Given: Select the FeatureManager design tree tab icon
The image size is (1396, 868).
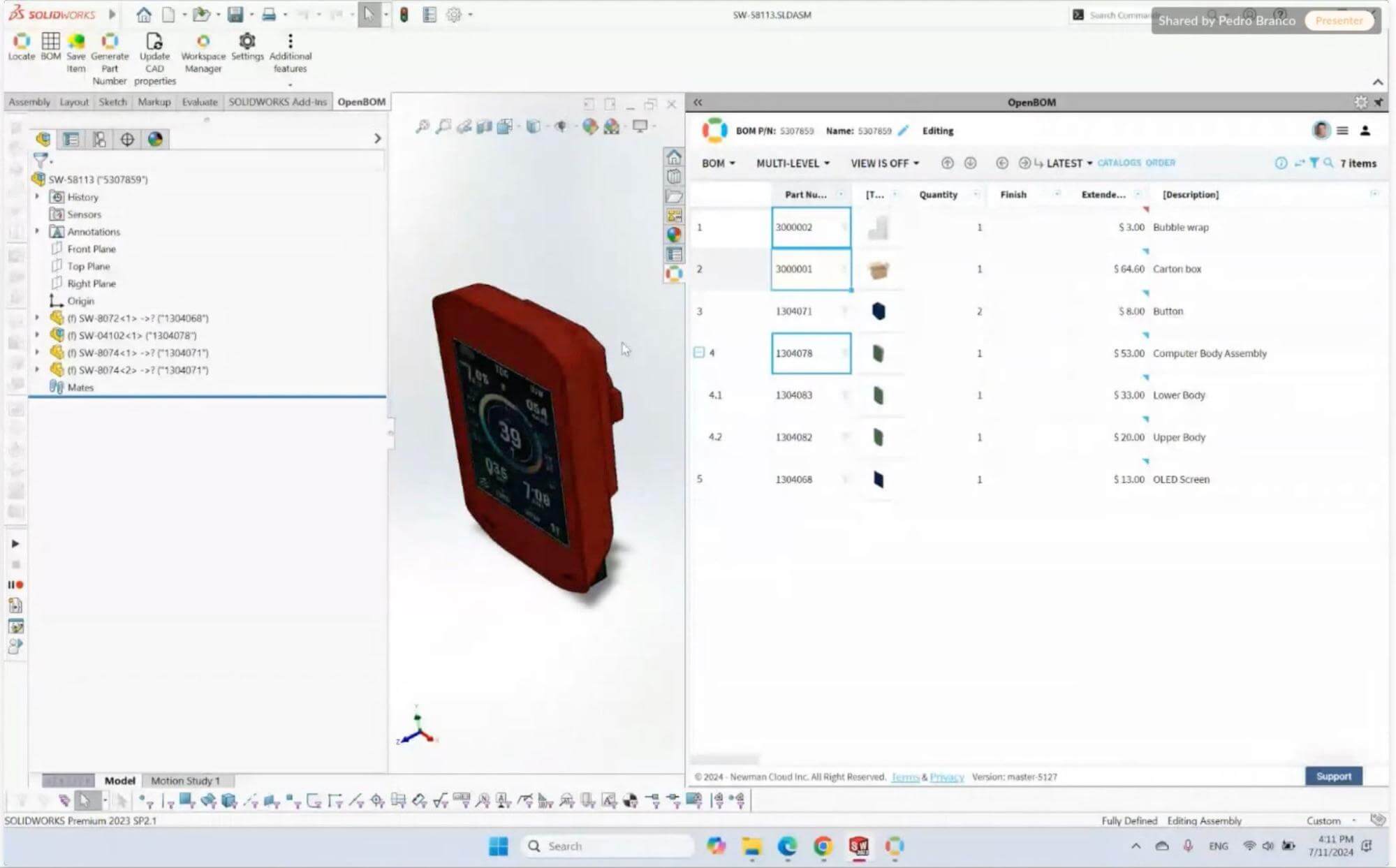Looking at the screenshot, I should click(43, 139).
